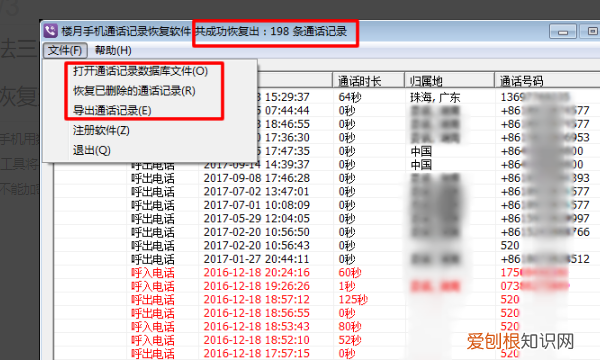Click 呼出电话 type in 2017-09-08 row
This screenshot has height=360, width=600.
153,178
